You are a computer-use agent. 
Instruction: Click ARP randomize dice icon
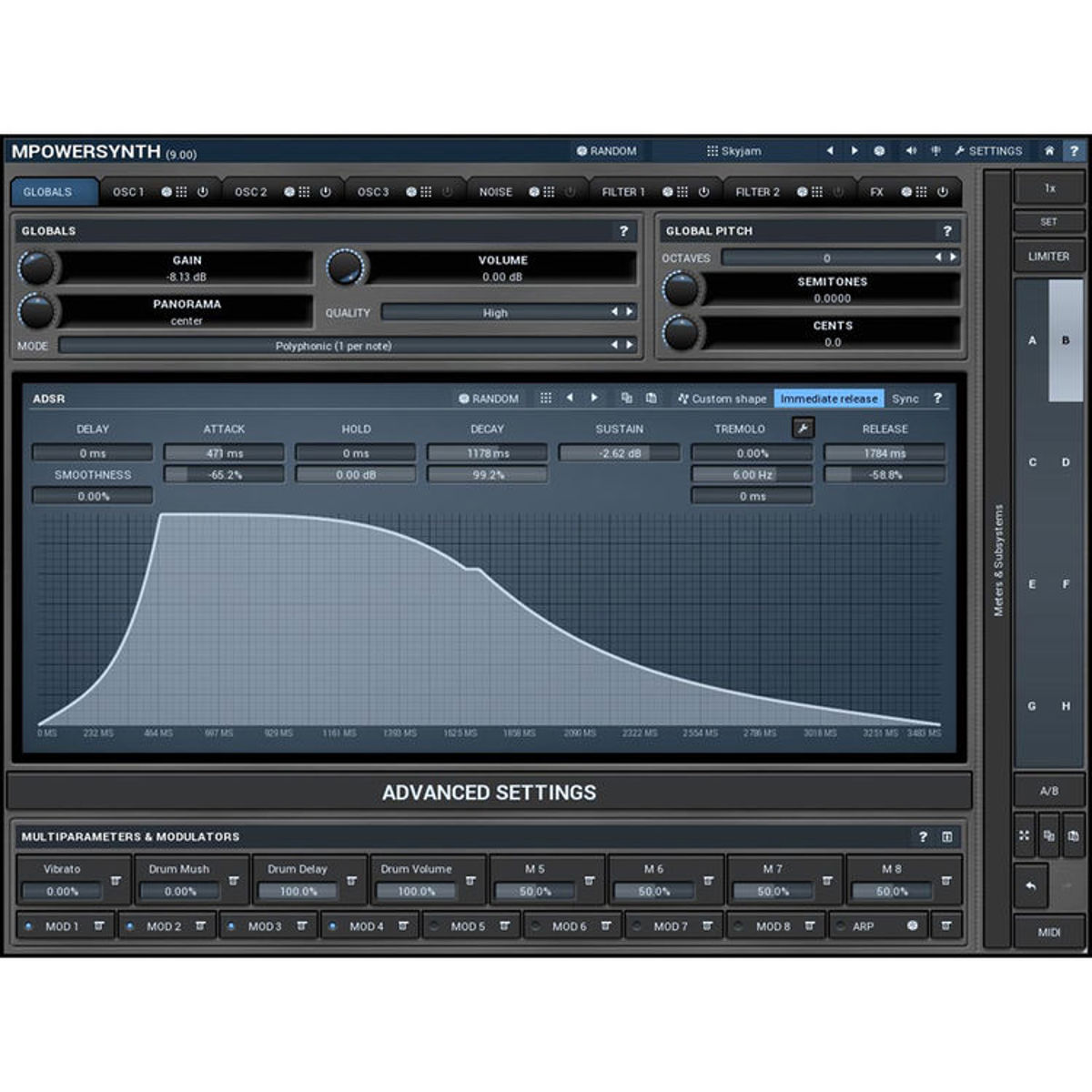913,926
